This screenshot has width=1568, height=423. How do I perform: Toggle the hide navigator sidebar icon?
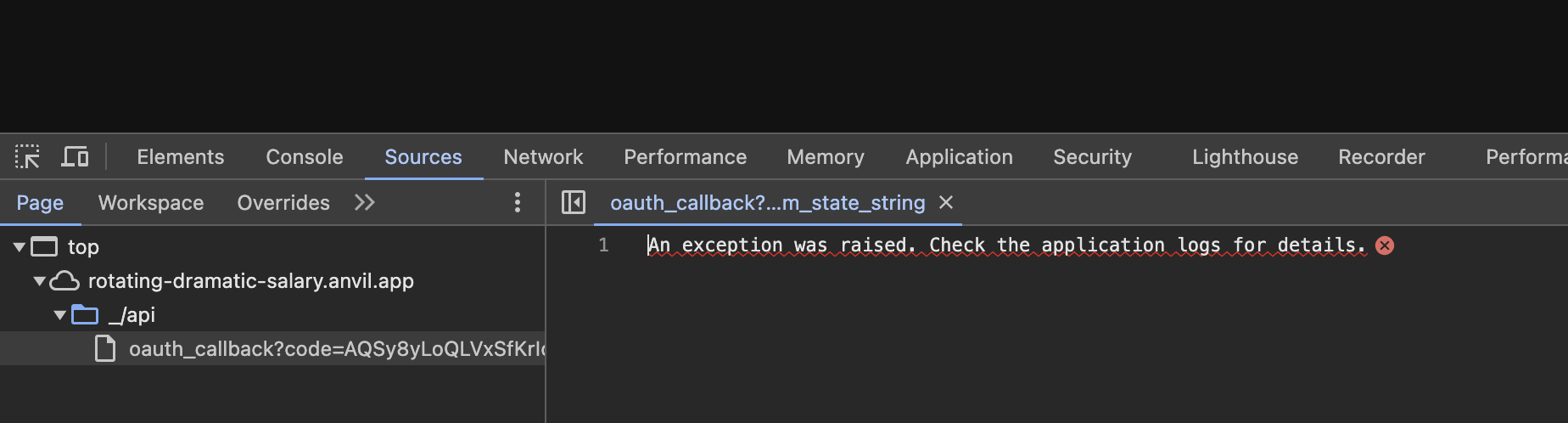574,202
